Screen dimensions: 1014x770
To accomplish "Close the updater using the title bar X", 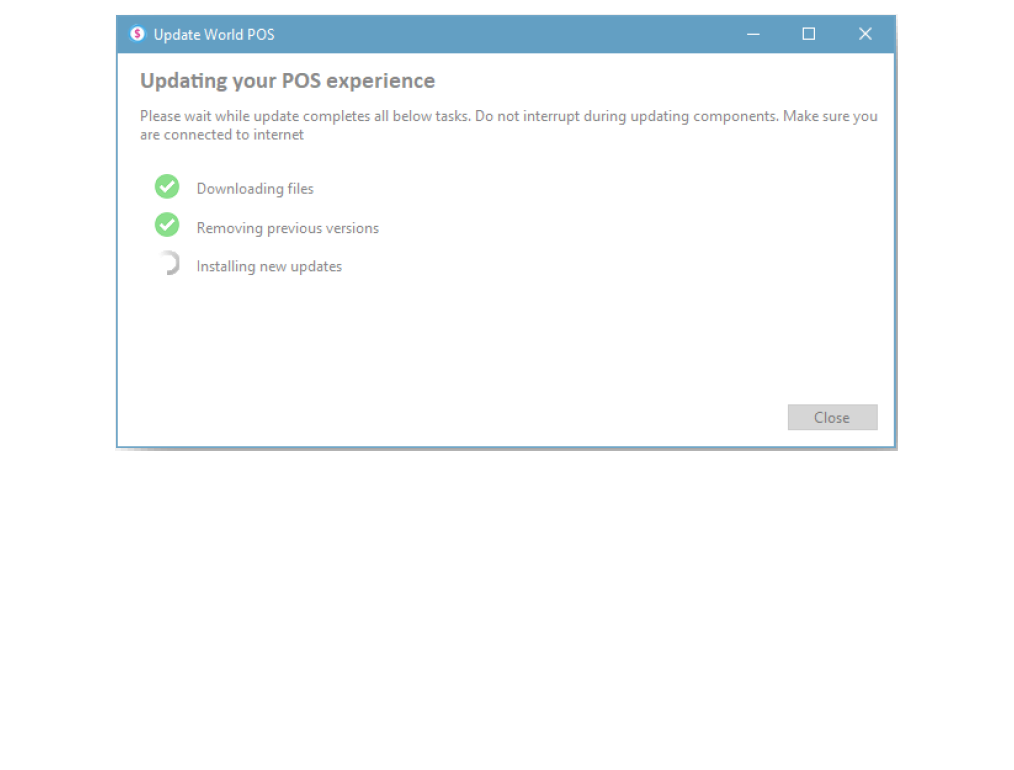I will coord(865,34).
